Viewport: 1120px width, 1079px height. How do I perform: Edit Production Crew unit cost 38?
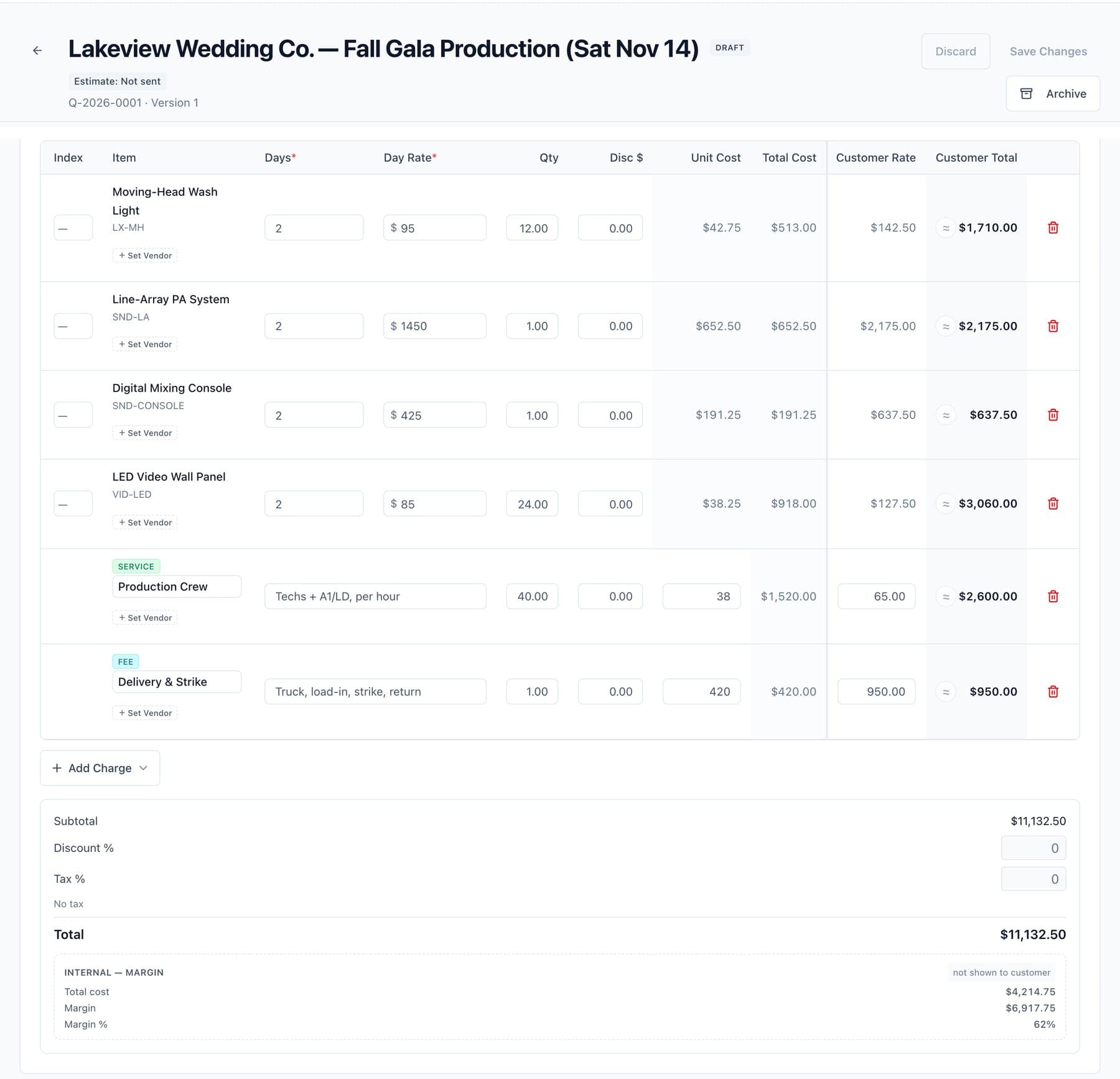pyautogui.click(x=701, y=596)
